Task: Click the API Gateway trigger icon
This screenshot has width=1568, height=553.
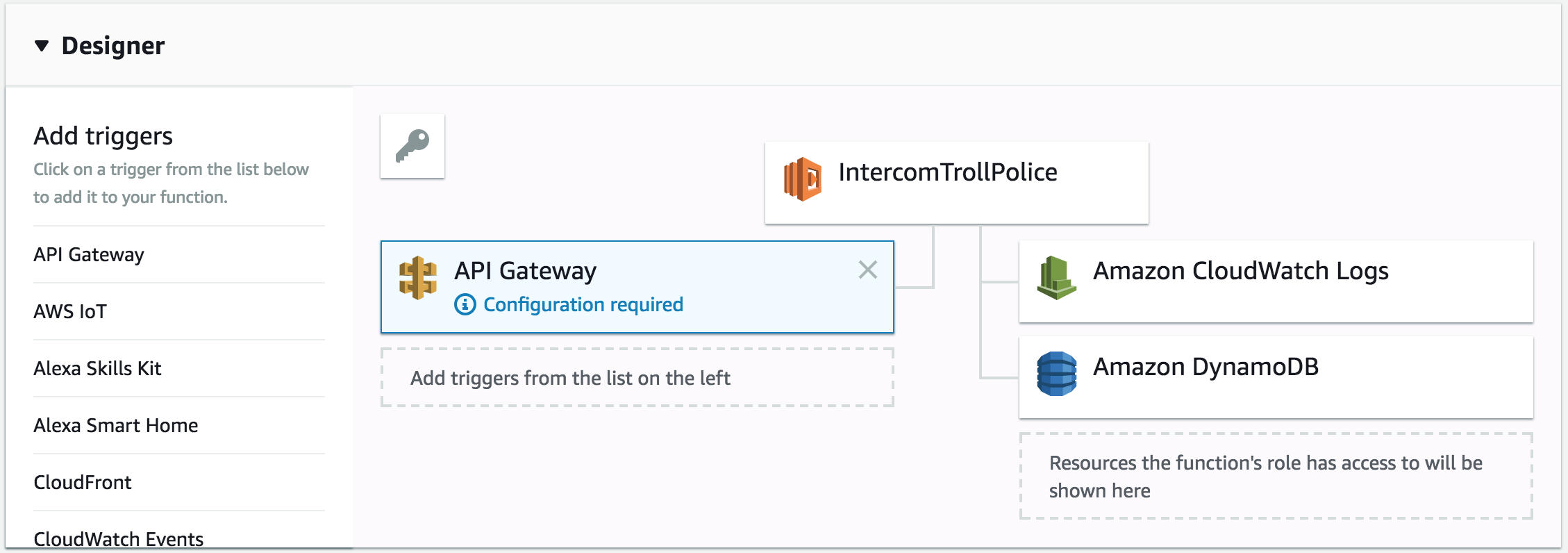Action: click(x=418, y=278)
